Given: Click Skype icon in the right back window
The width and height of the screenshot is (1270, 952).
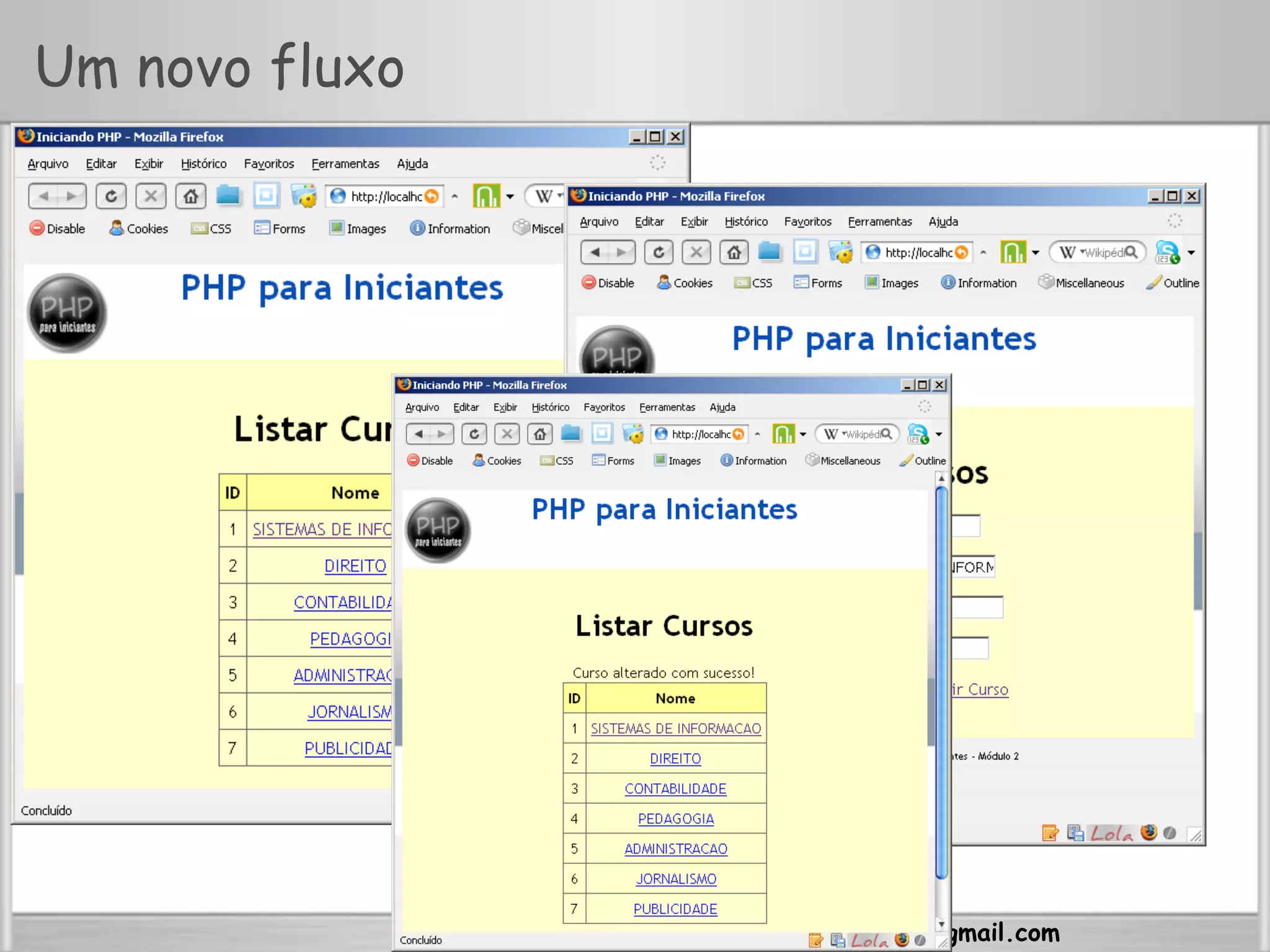Looking at the screenshot, I should click(1167, 252).
